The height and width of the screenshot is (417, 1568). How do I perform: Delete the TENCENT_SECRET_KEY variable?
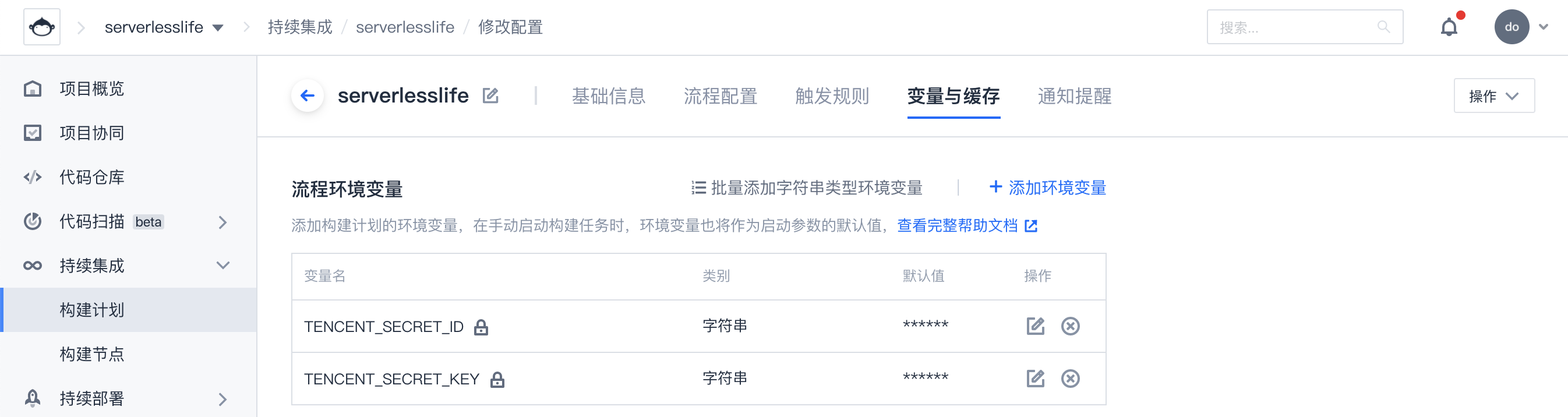point(1070,379)
